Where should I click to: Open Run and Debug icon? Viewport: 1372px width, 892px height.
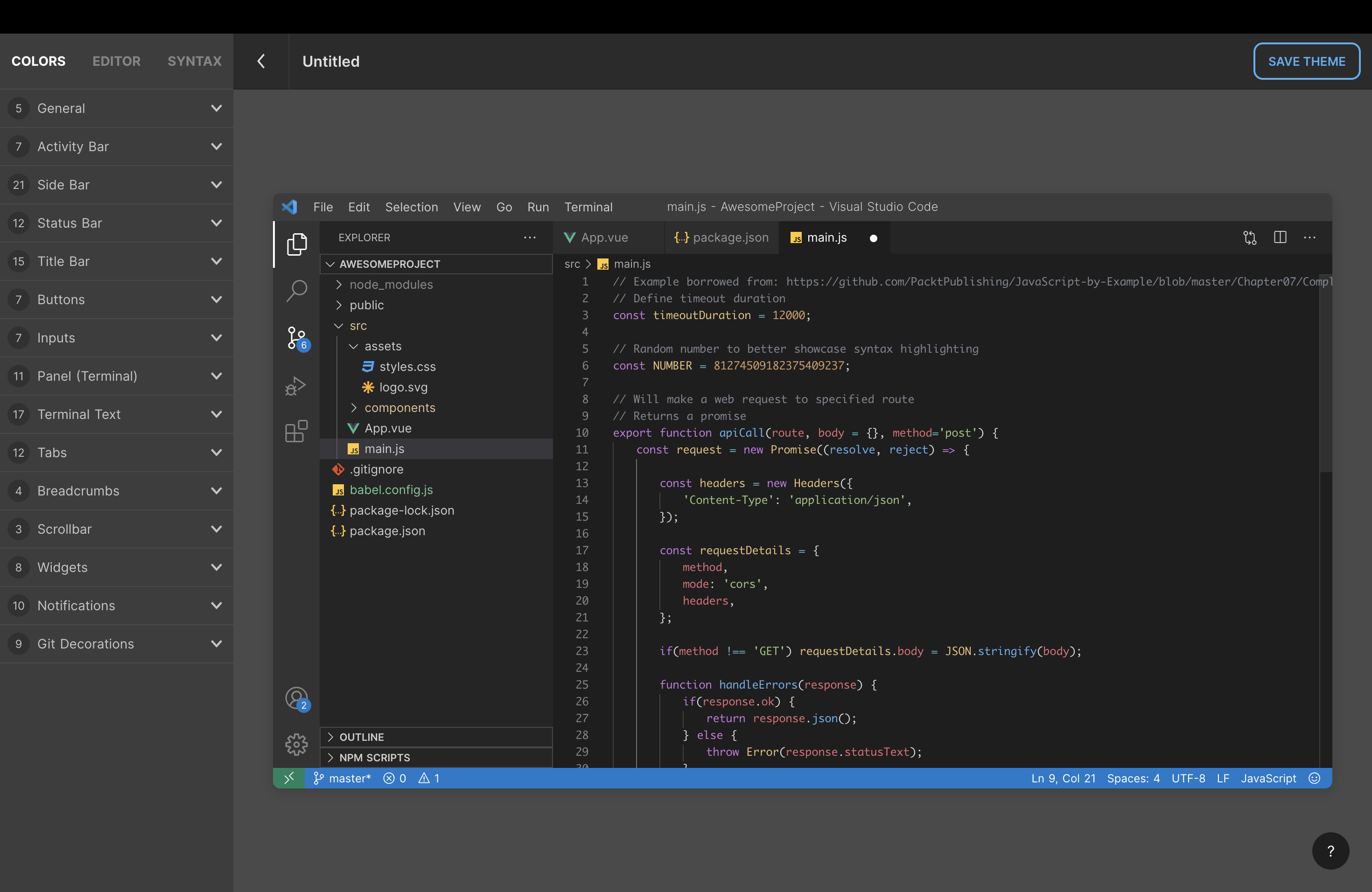pyautogui.click(x=296, y=385)
